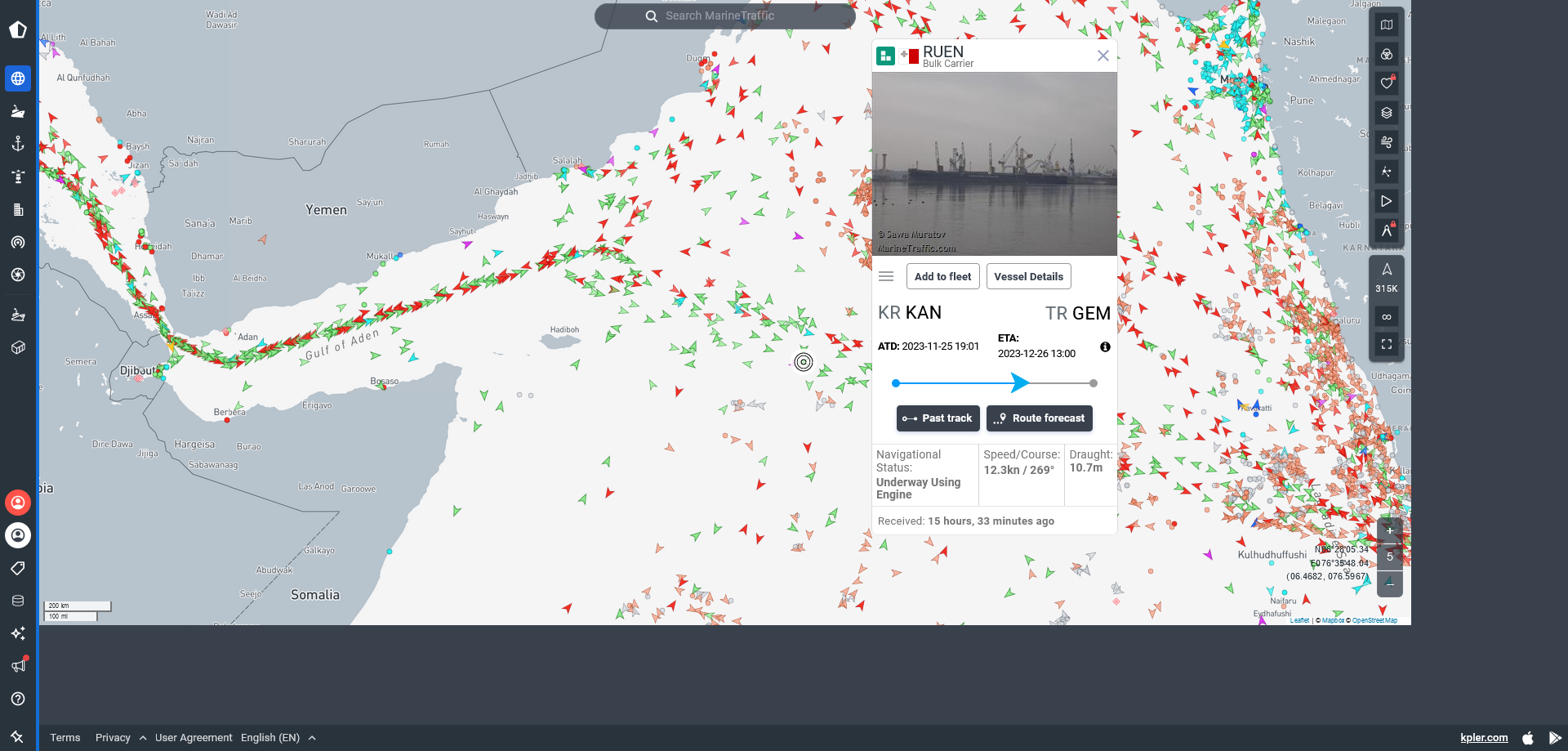Zoom out the map with minus

click(1390, 583)
